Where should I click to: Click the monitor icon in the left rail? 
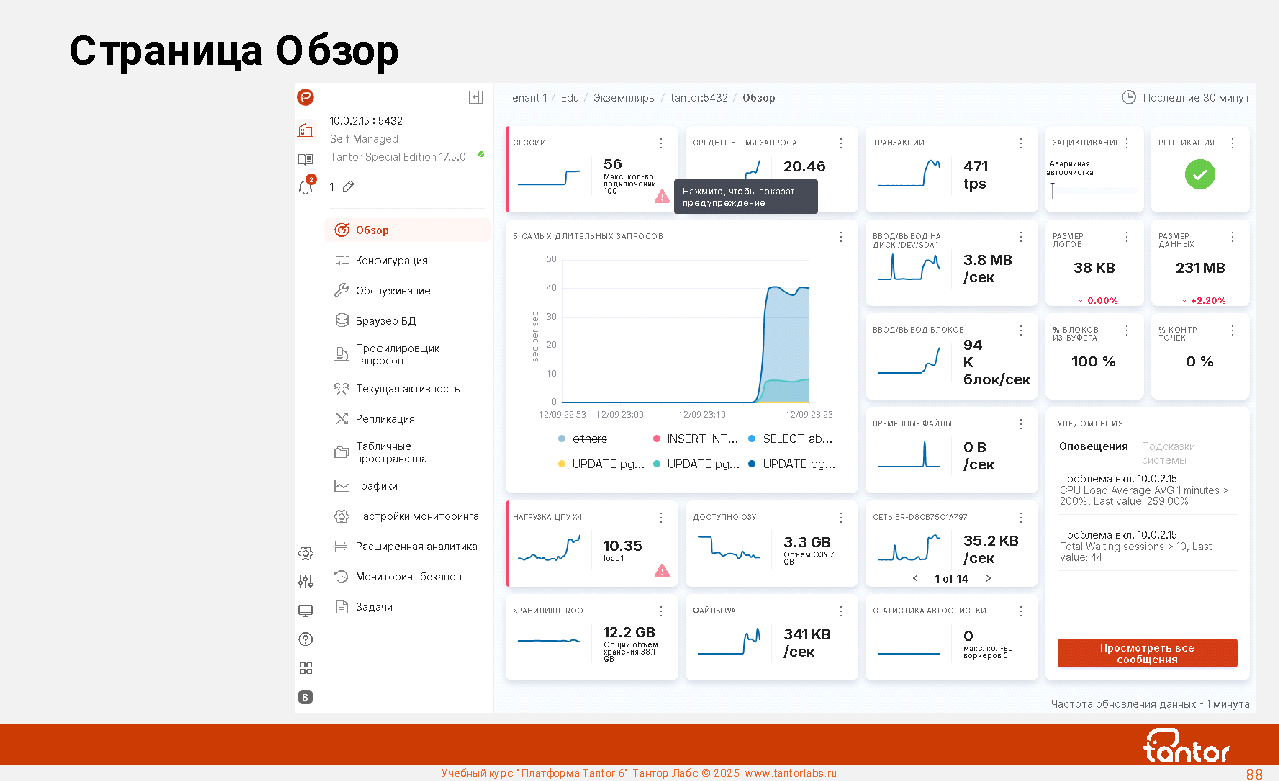(306, 611)
